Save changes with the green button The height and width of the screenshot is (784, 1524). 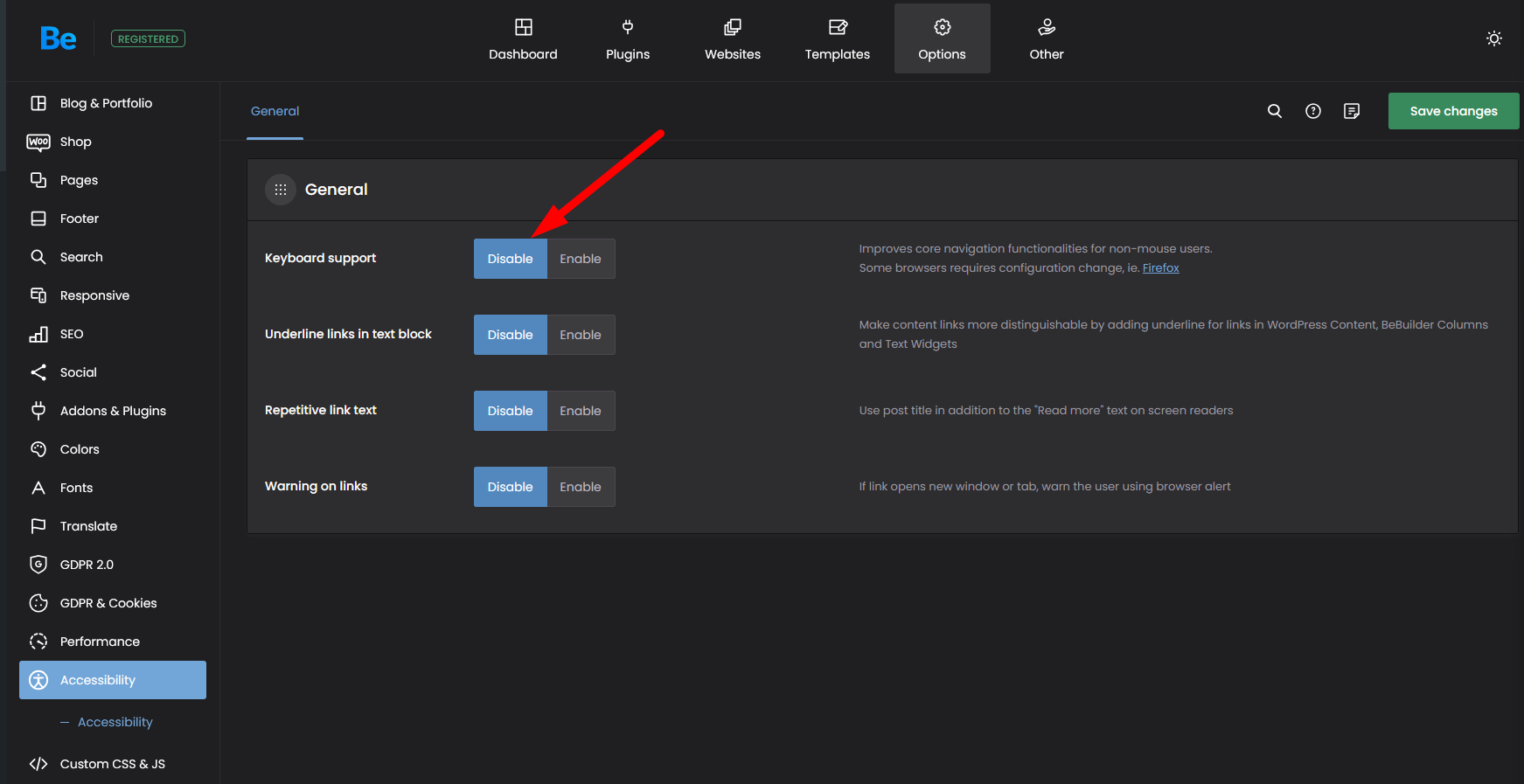pyautogui.click(x=1453, y=111)
